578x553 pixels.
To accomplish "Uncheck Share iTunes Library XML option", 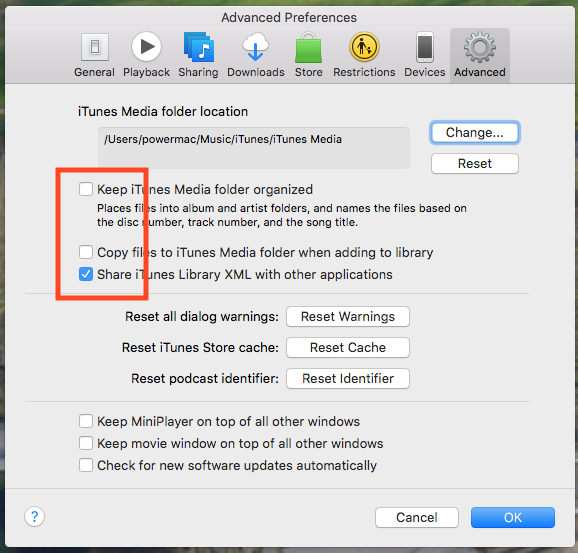I will (86, 274).
